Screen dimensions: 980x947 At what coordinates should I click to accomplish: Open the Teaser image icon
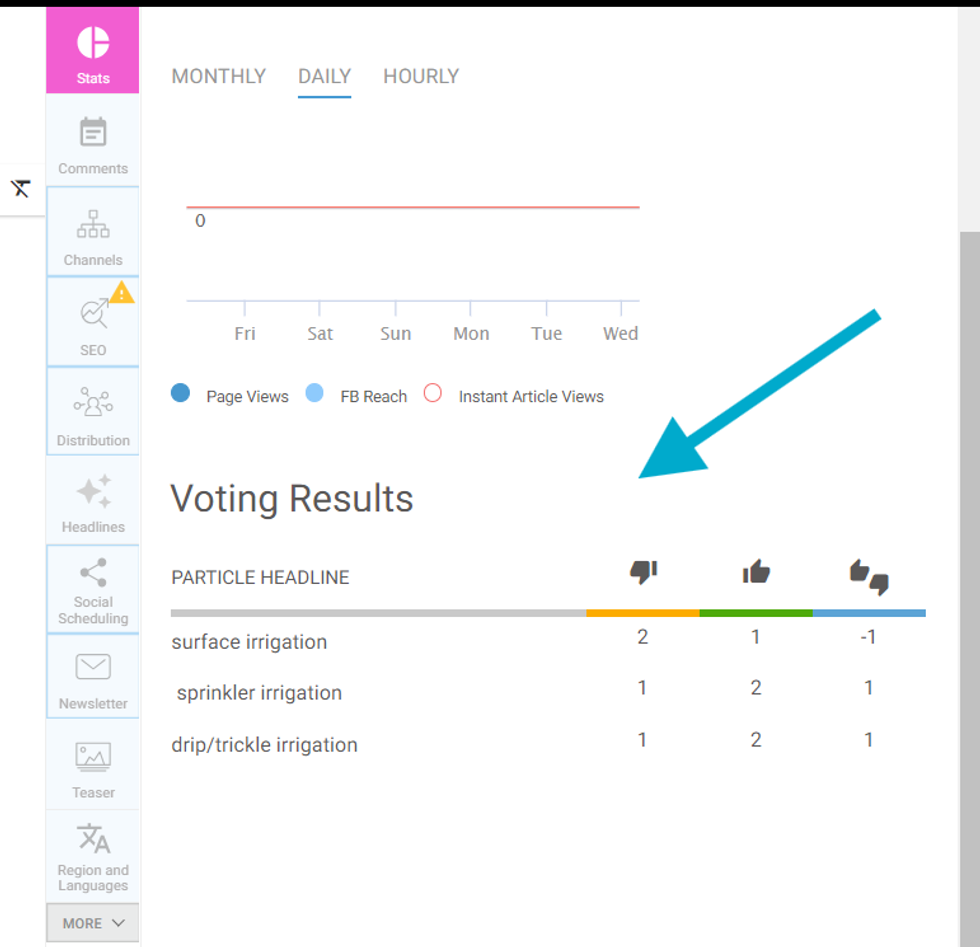[93, 757]
